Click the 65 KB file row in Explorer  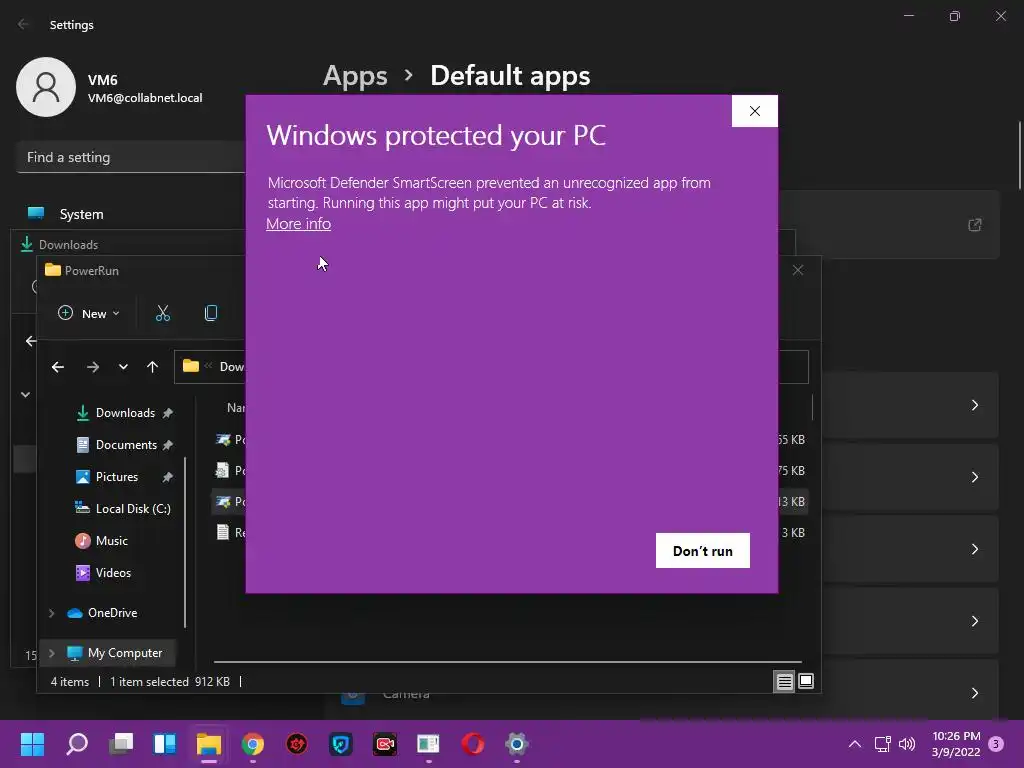[230, 440]
